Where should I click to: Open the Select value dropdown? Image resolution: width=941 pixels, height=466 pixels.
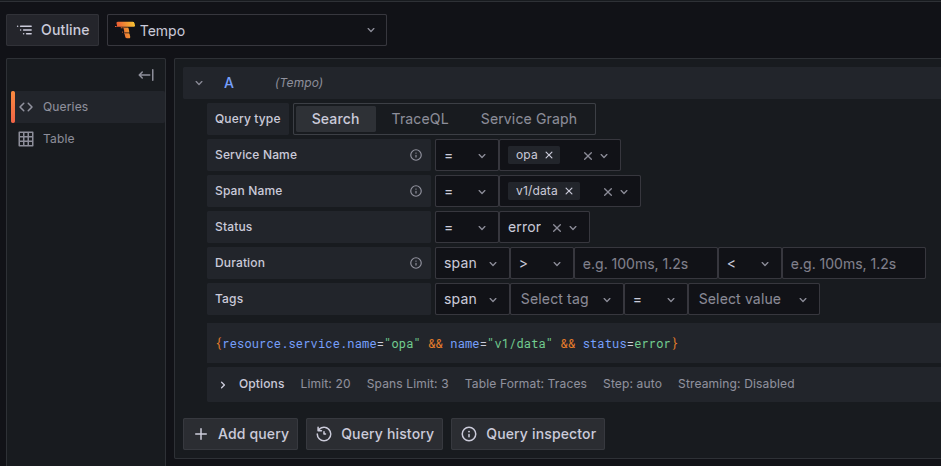click(x=754, y=299)
